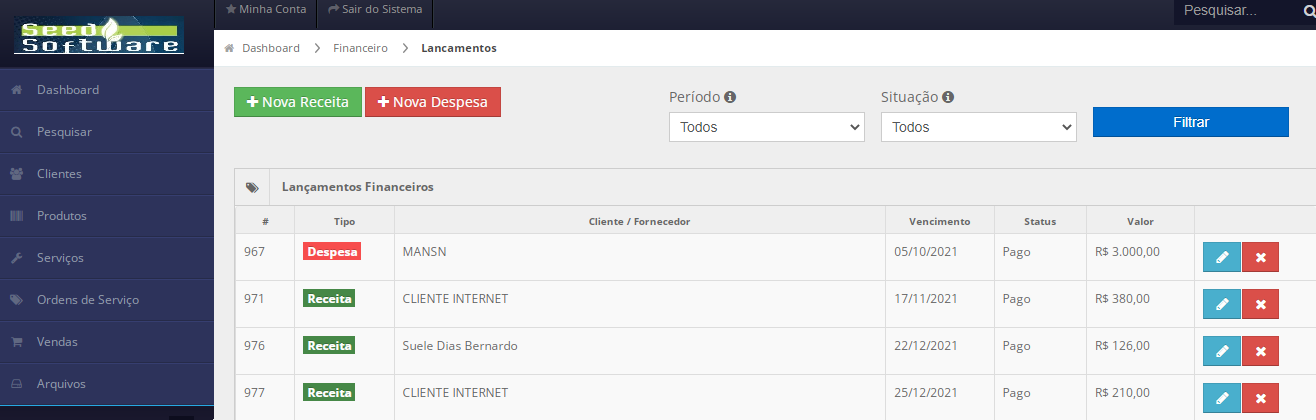The image size is (1316, 420).
Task: Focus the Pesquisar search field
Action: (1235, 11)
